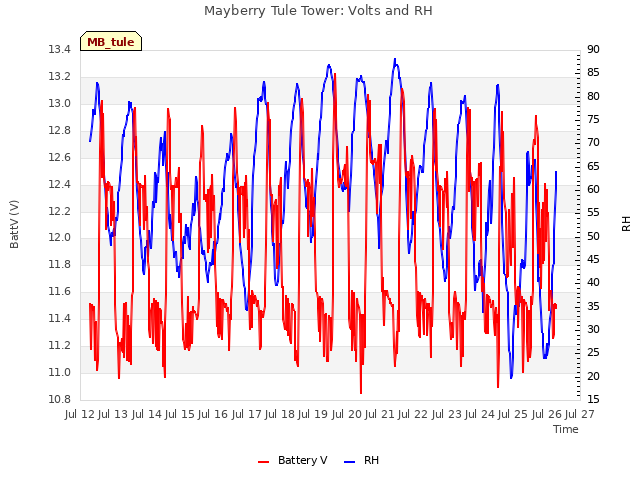Click the 80 RH axis tick
The image size is (640, 480).
(593, 96)
